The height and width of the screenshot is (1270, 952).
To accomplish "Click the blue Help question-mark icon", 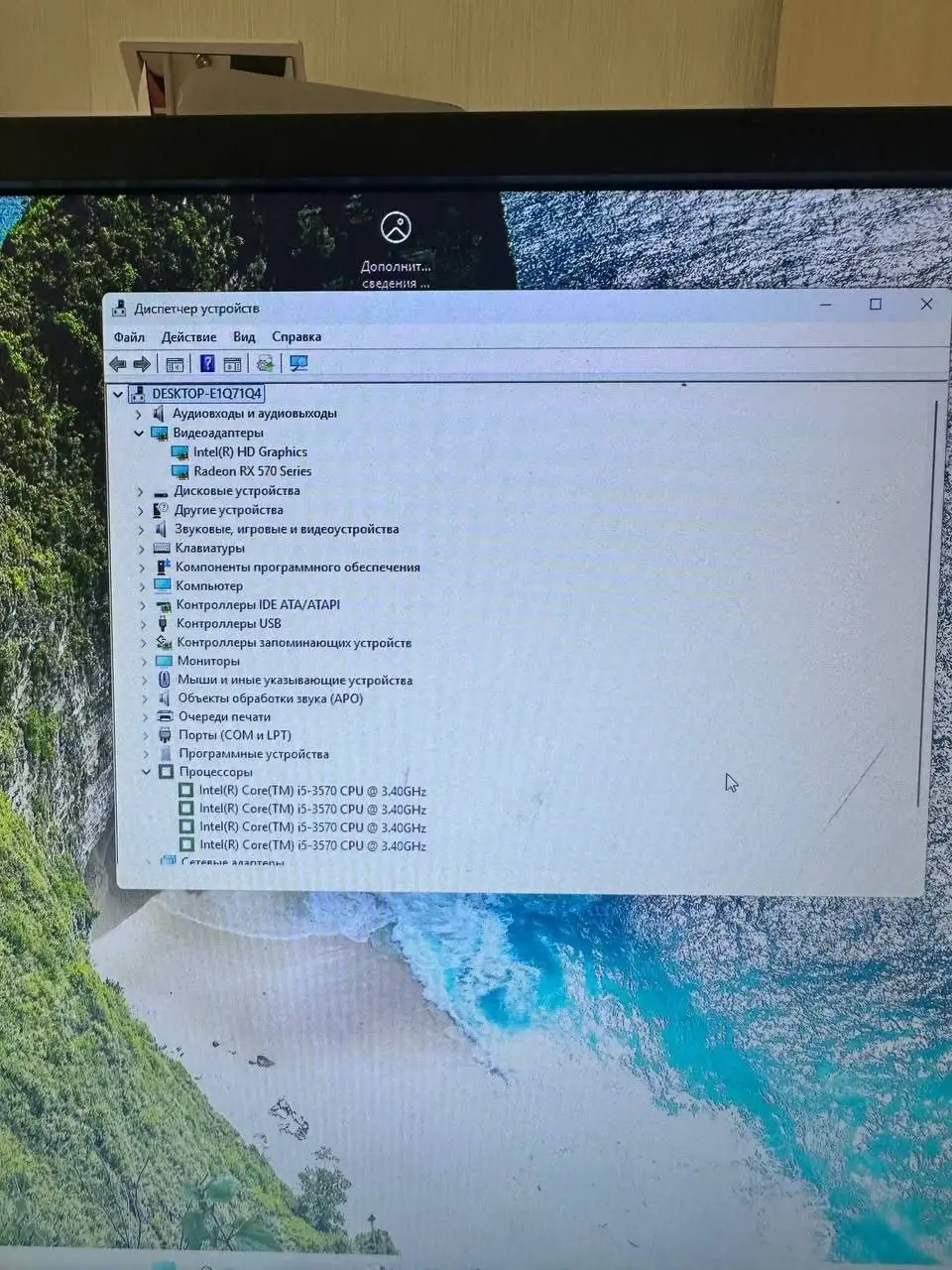I will pos(206,364).
